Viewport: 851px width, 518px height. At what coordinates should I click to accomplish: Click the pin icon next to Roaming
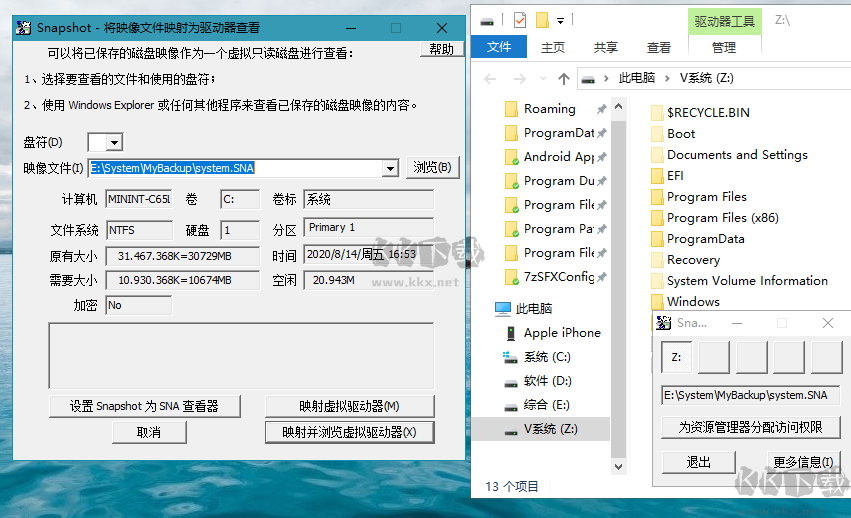(x=601, y=109)
